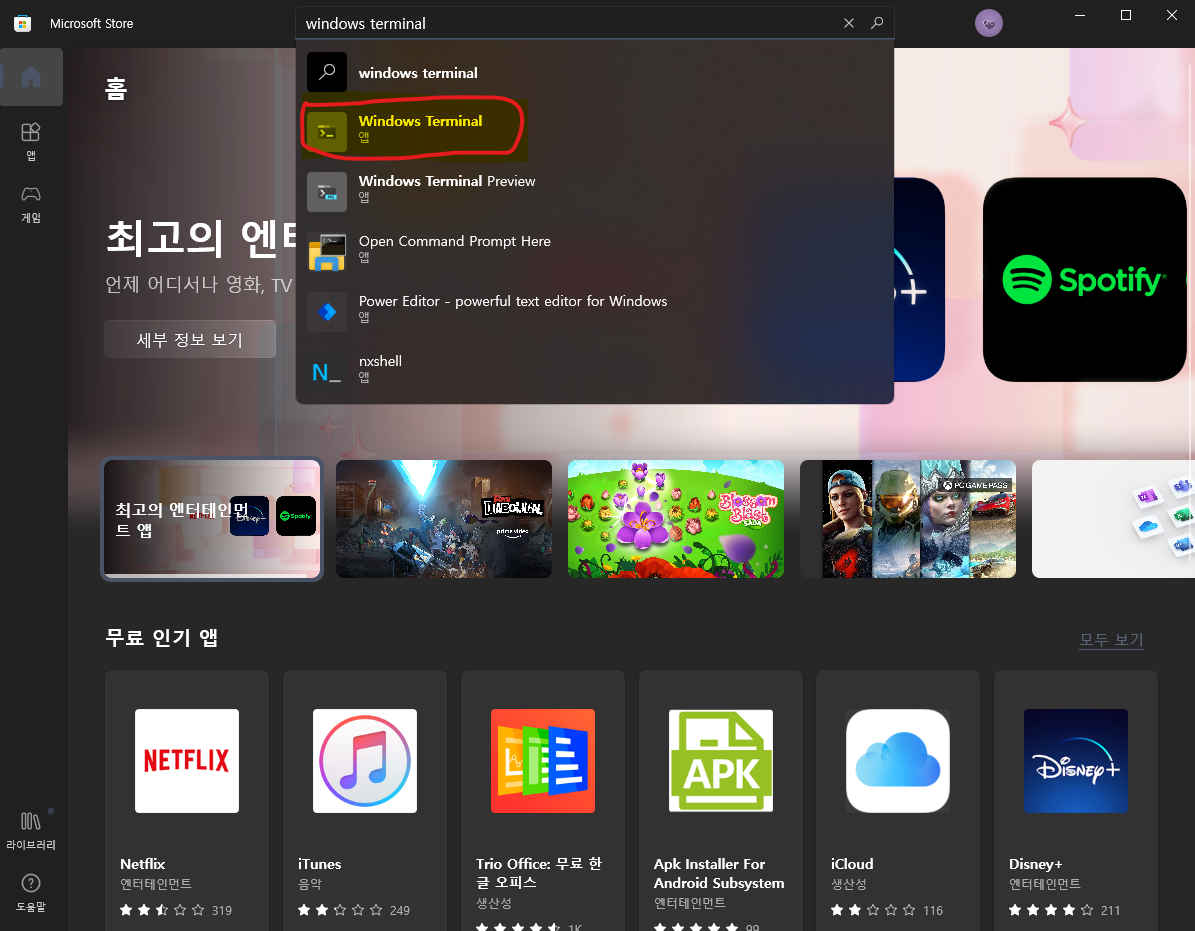This screenshot has width=1195, height=931.
Task: Open the Microsoft 365 apps carousel thumbnail
Action: pos(1113,519)
